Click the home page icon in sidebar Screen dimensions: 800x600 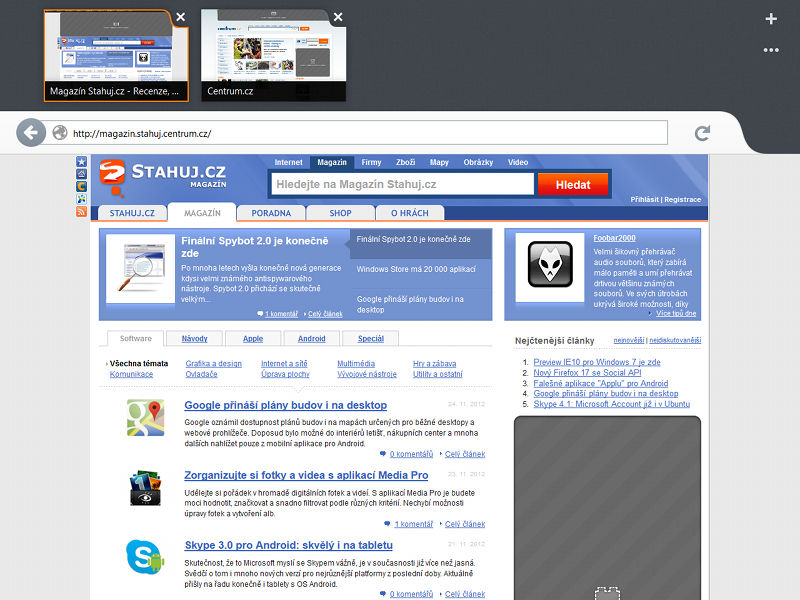pyautogui.click(x=81, y=174)
